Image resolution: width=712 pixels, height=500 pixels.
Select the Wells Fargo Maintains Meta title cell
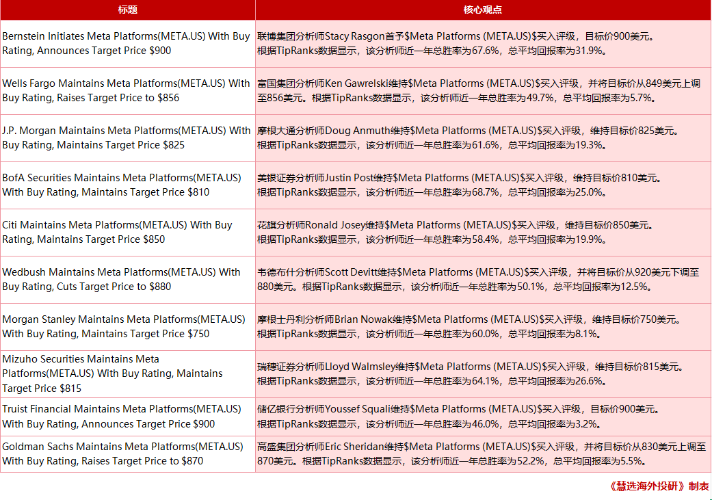(x=128, y=91)
